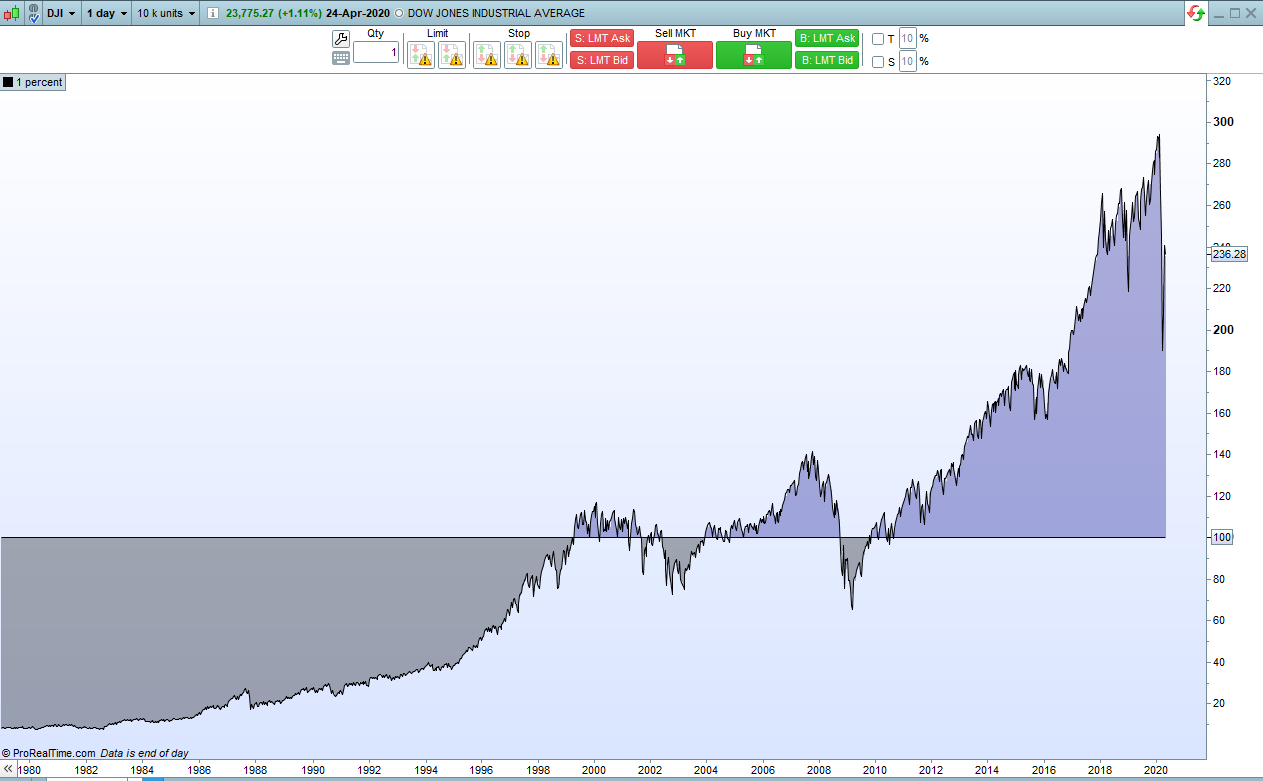Click the third Stop order icon

[549, 55]
